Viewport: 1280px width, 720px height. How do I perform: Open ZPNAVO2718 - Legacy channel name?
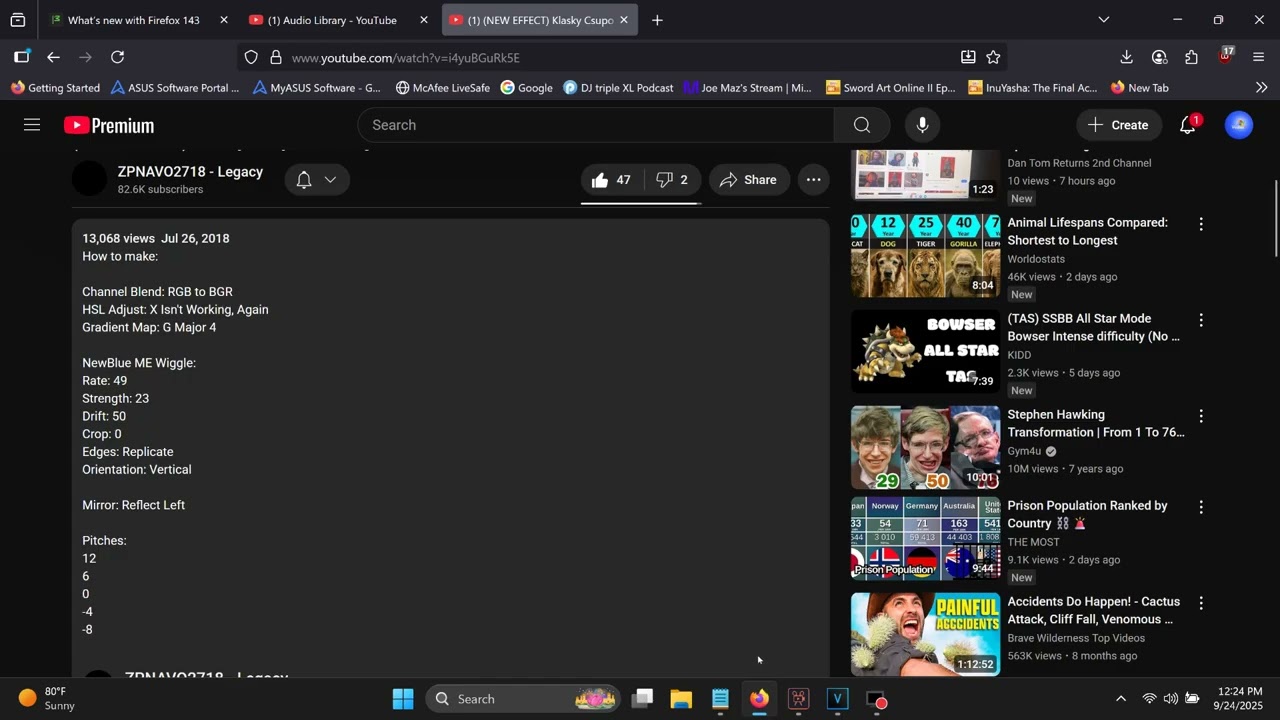pyautogui.click(x=190, y=171)
